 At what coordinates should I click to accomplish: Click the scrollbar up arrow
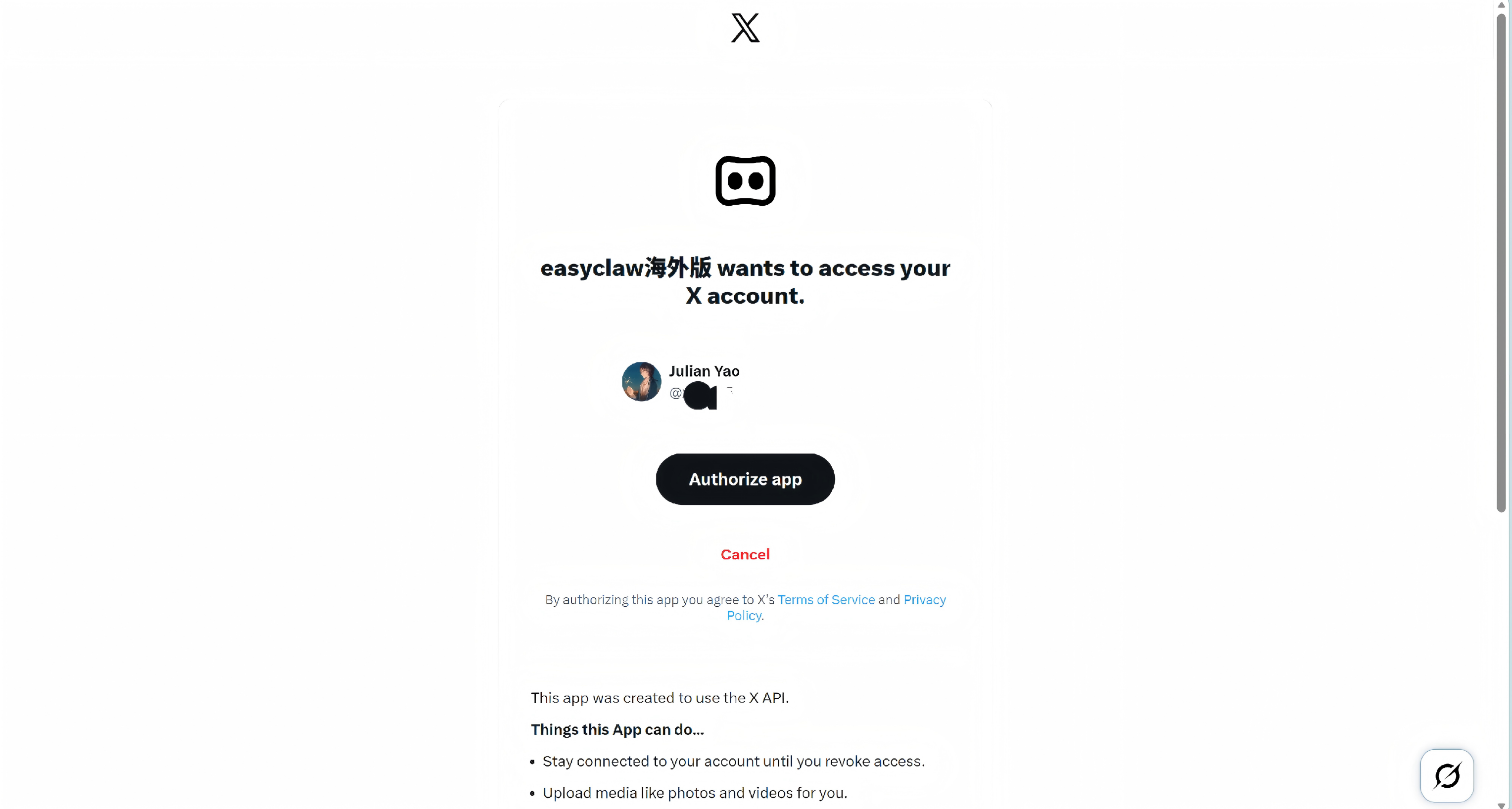[1502, 4]
